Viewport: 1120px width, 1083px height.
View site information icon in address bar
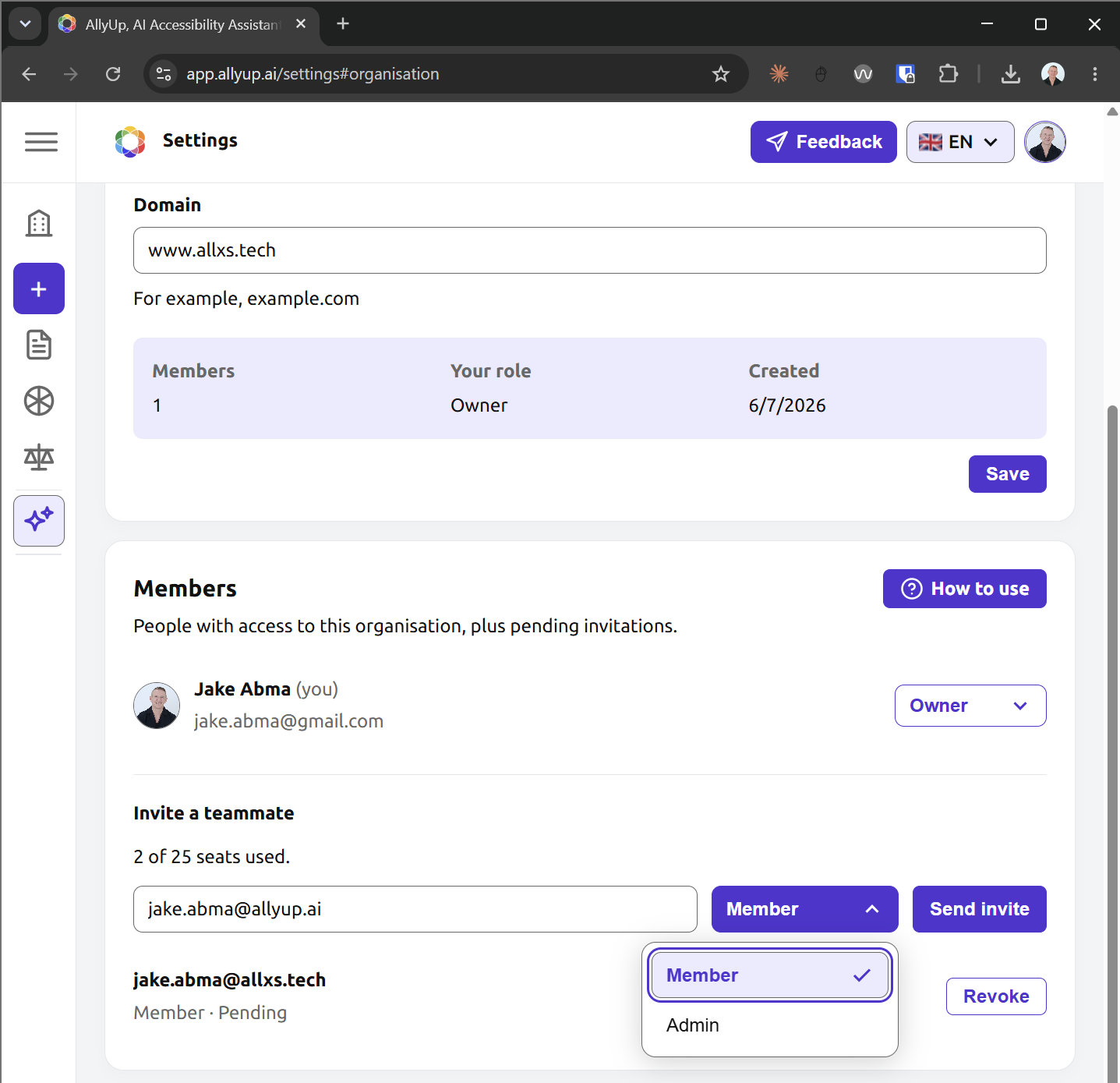(164, 74)
